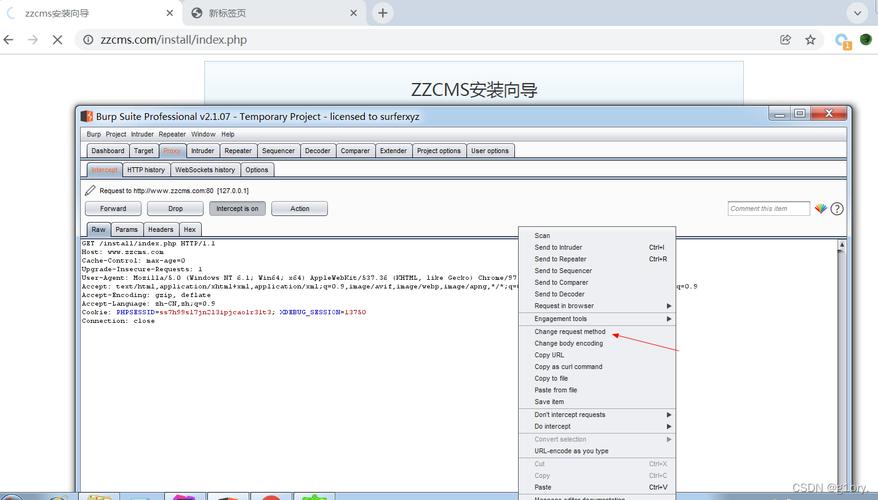Click the pencil edit icon beside Request to

(x=90, y=190)
